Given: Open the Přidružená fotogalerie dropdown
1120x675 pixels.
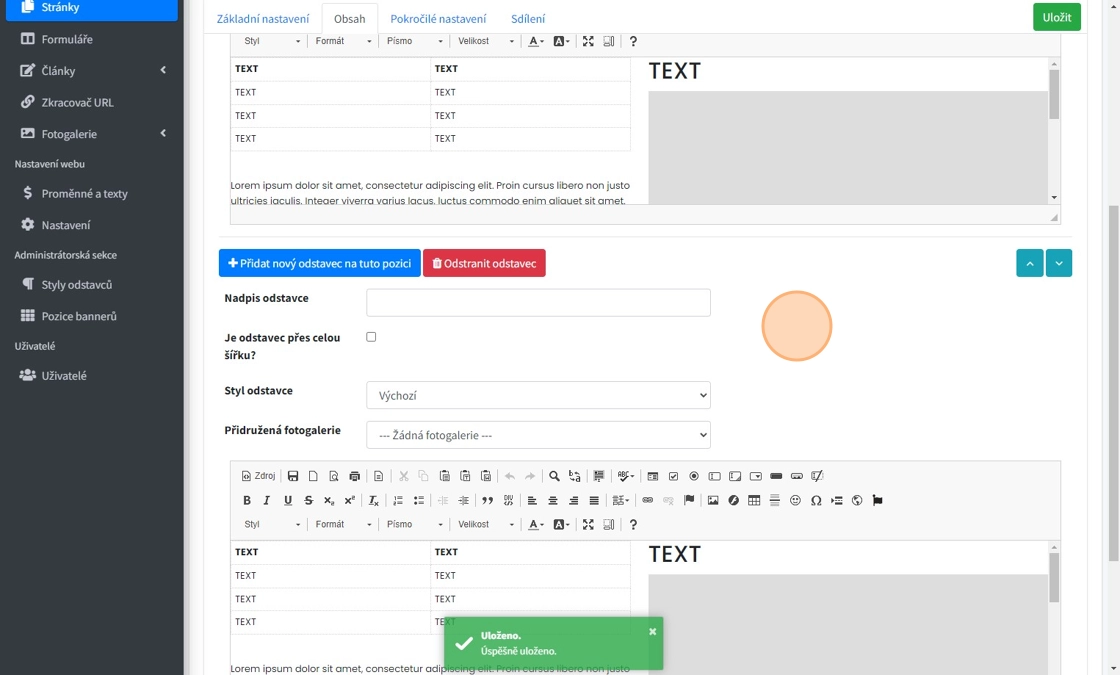Looking at the screenshot, I should (x=538, y=435).
